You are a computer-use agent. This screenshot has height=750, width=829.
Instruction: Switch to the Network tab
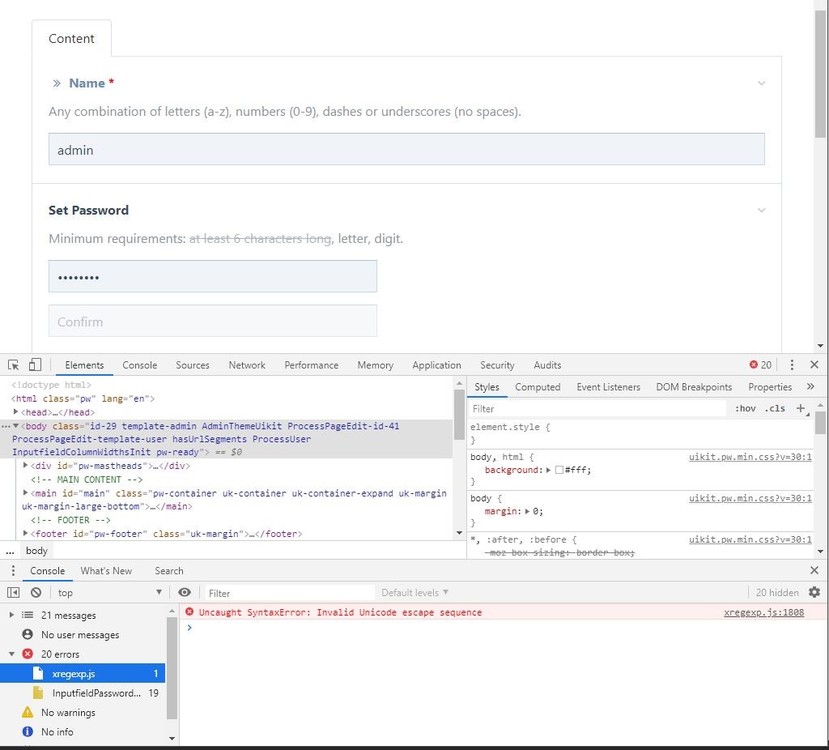[247, 365]
